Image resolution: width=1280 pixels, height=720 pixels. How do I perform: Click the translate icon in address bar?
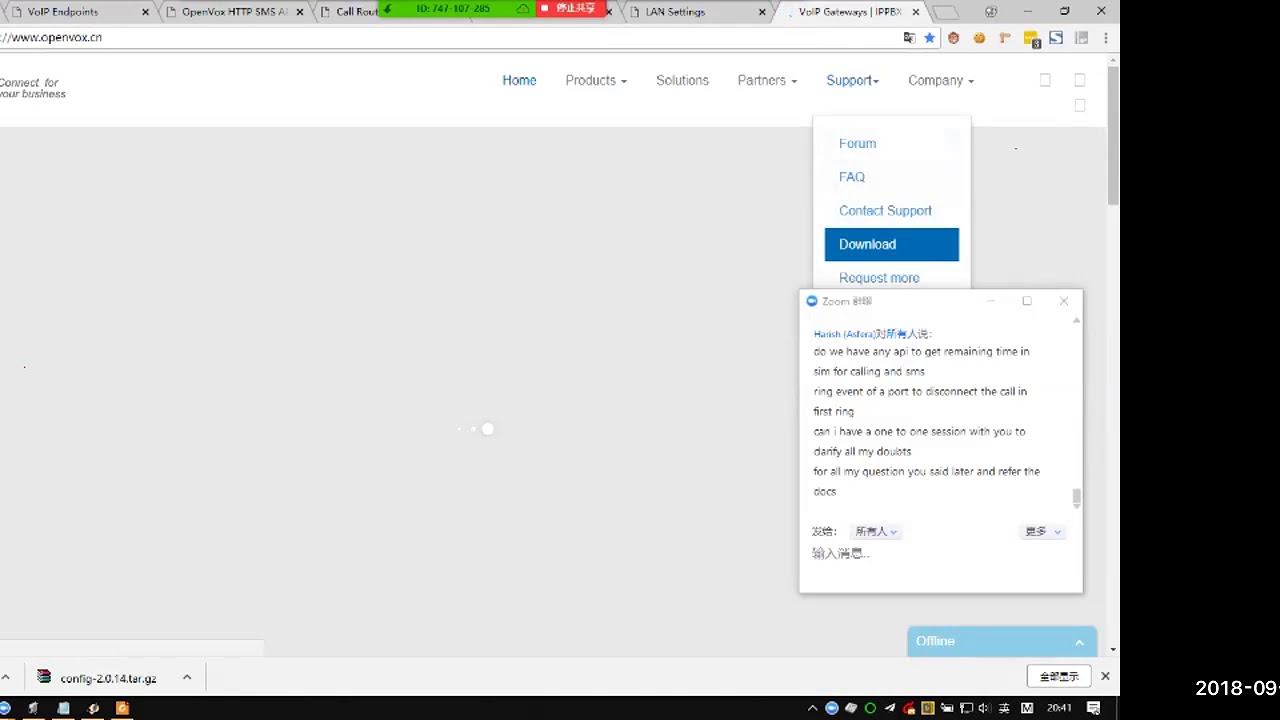point(909,38)
